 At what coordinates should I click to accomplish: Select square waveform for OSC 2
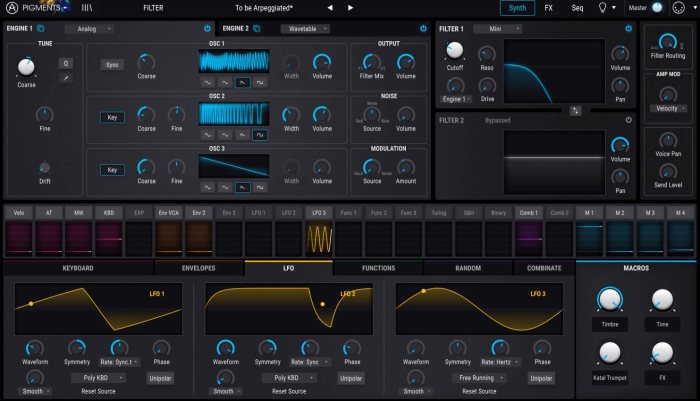point(260,135)
